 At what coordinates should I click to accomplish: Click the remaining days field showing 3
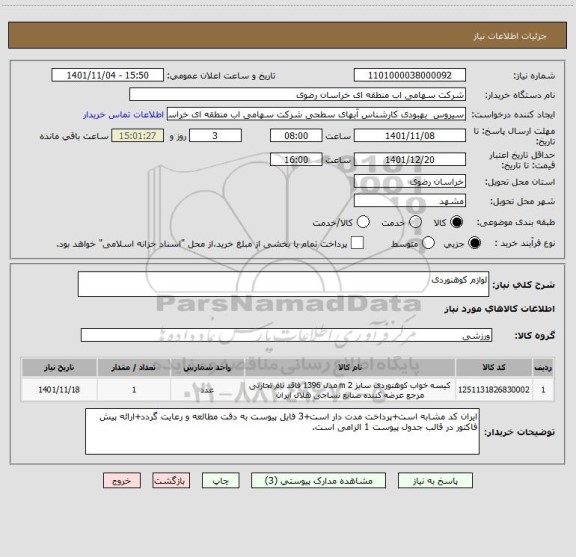tap(215, 136)
